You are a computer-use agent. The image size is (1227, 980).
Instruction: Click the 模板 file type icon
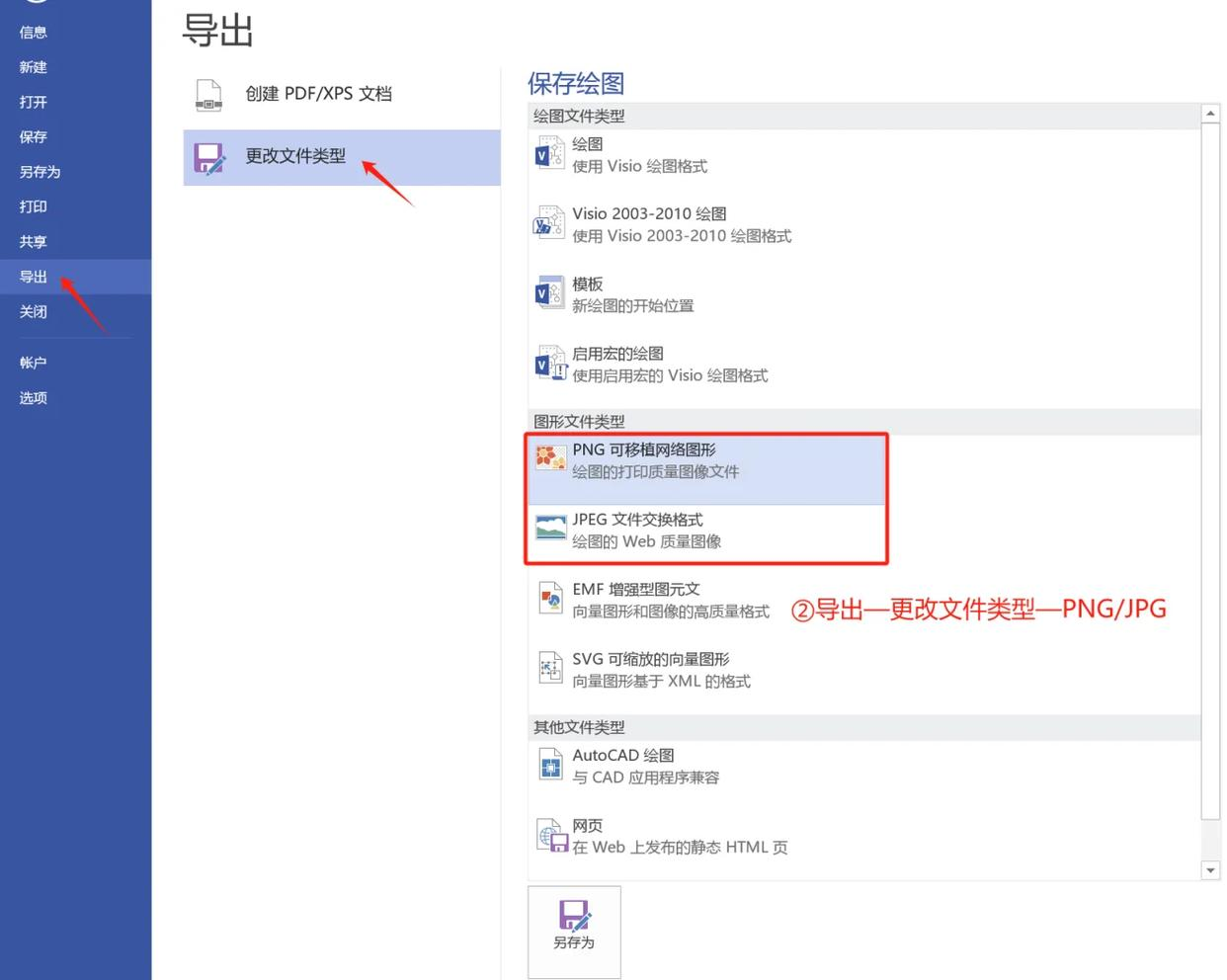click(549, 294)
